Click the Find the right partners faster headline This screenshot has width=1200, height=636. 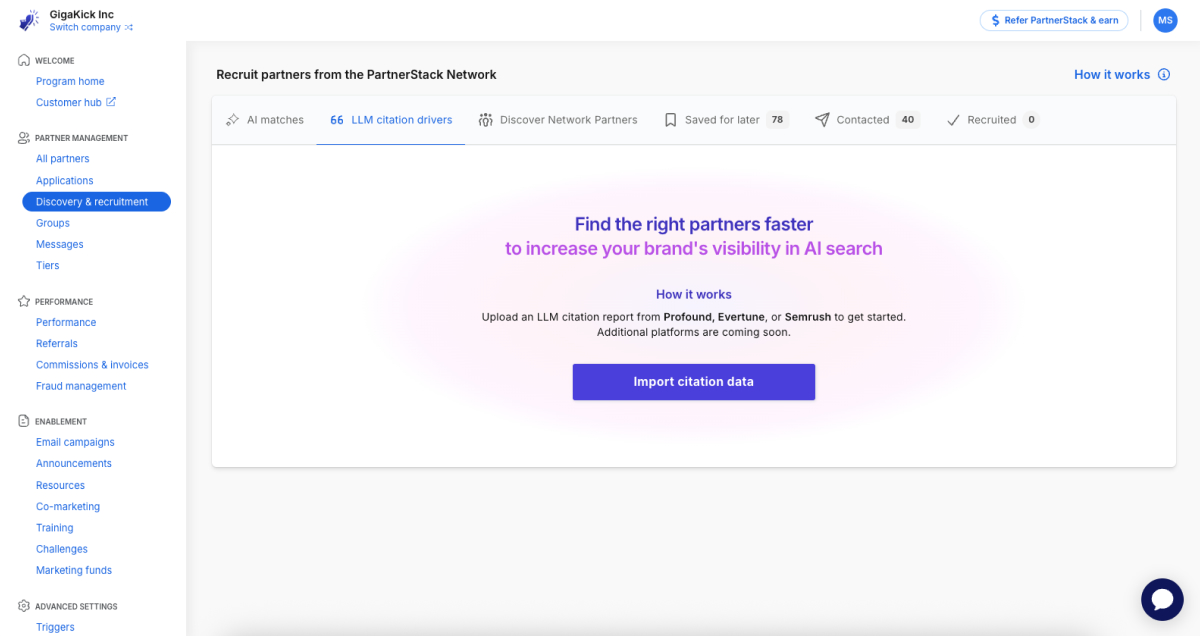pyautogui.click(x=694, y=224)
